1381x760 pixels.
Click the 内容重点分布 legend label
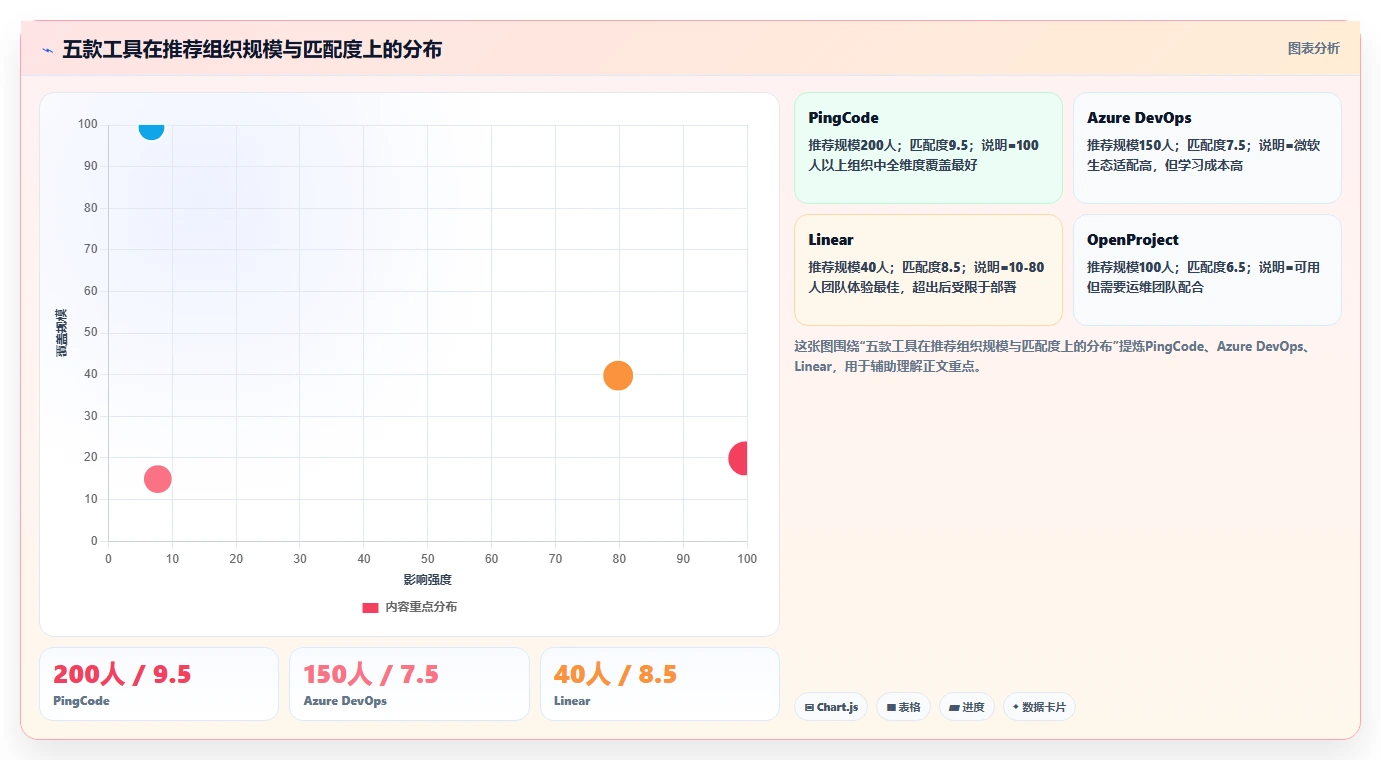coord(421,607)
